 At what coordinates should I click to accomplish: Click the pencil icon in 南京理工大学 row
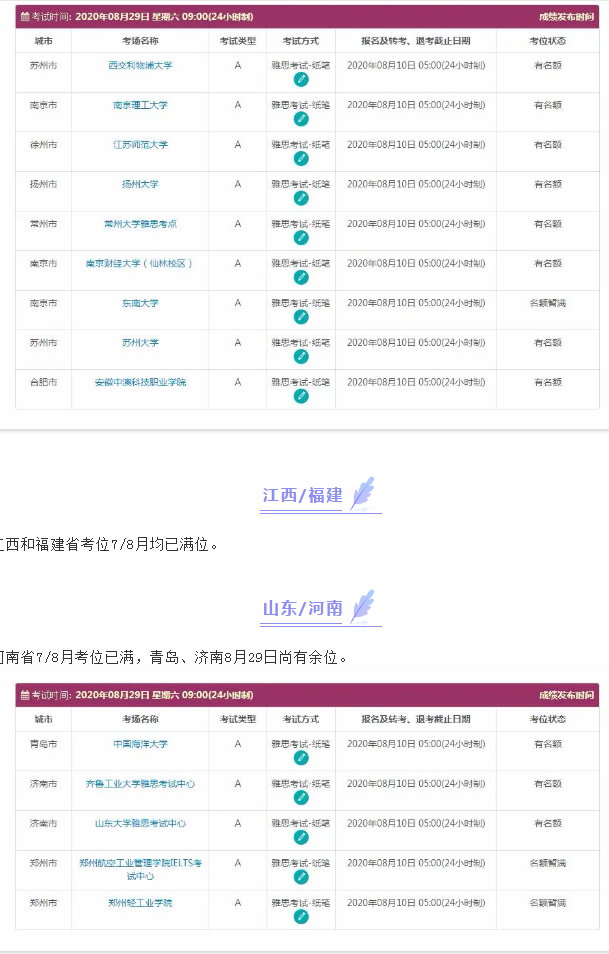[x=301, y=119]
